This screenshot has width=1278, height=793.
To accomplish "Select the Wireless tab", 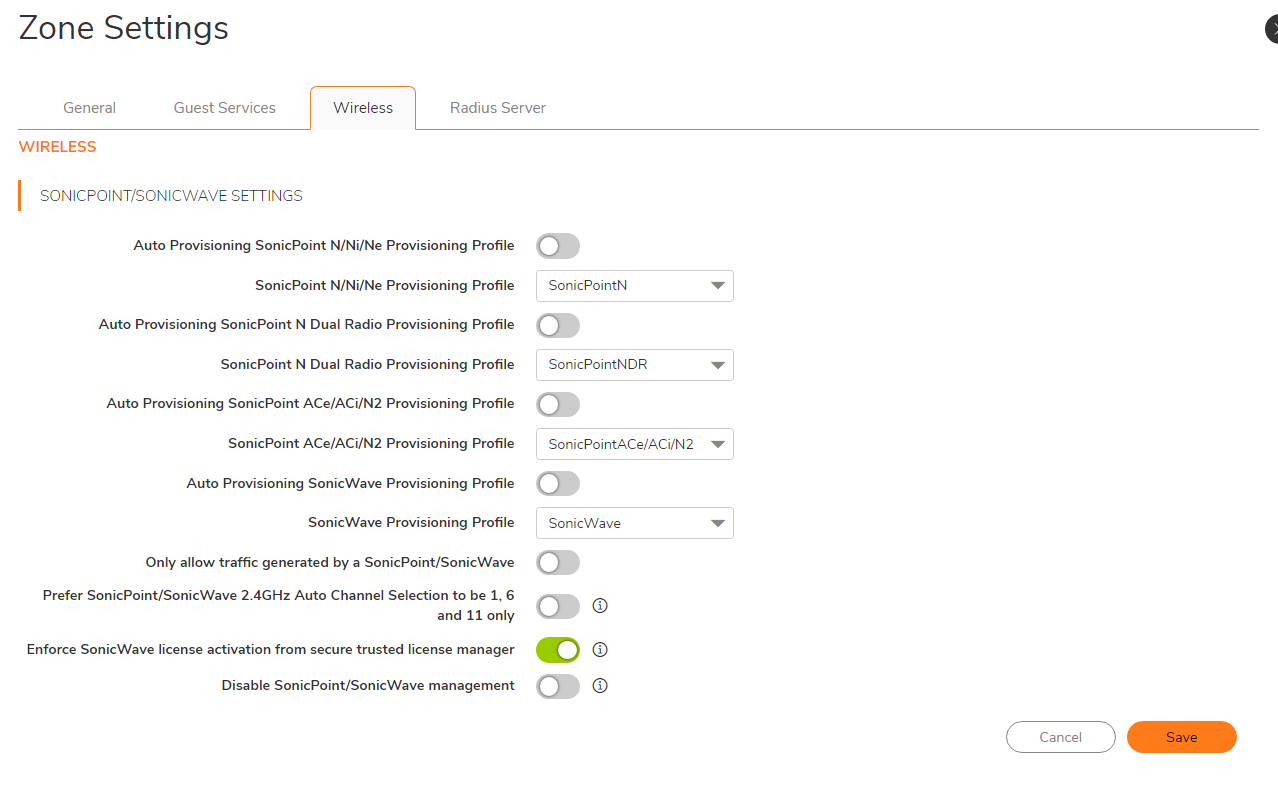I will point(363,108).
